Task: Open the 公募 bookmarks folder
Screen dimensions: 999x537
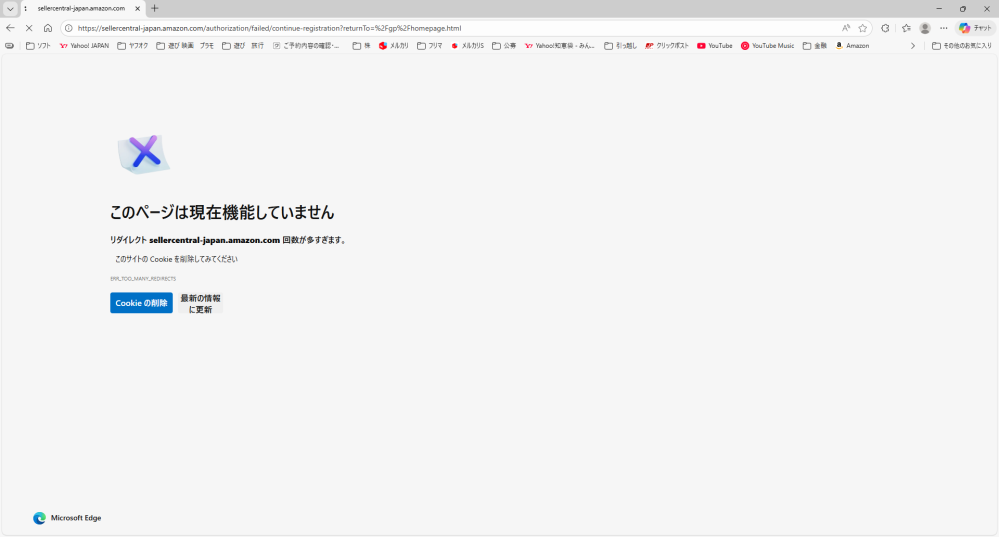Action: [x=504, y=46]
